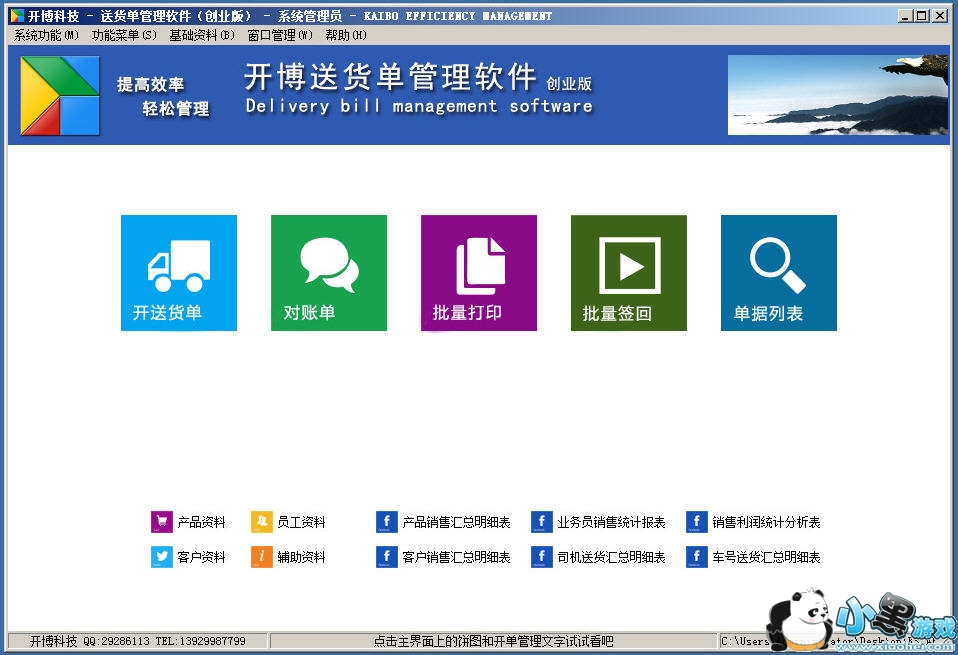
Task: Open 产品资料 link
Action: [x=202, y=522]
